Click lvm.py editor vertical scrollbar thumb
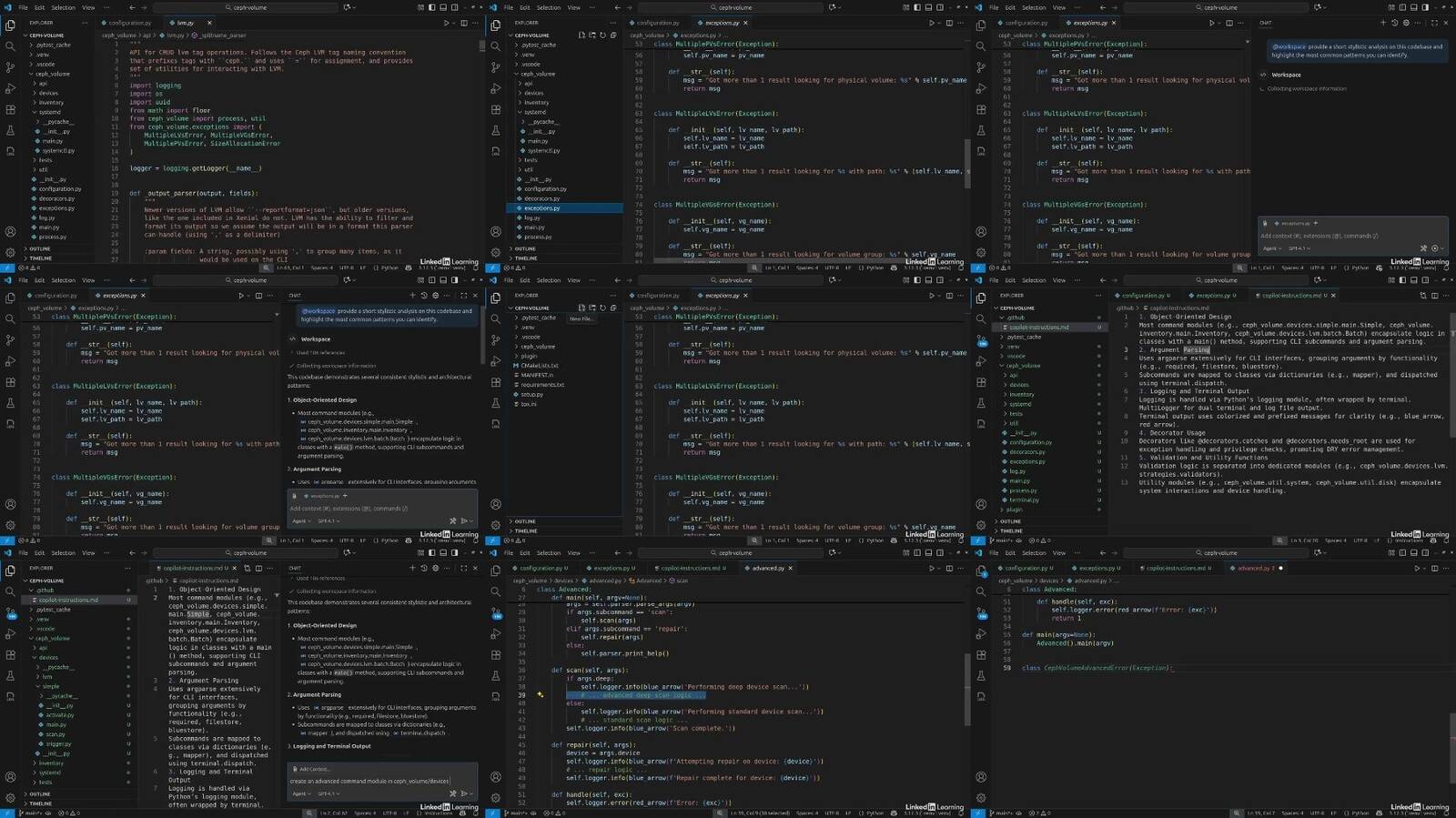 pos(481,45)
